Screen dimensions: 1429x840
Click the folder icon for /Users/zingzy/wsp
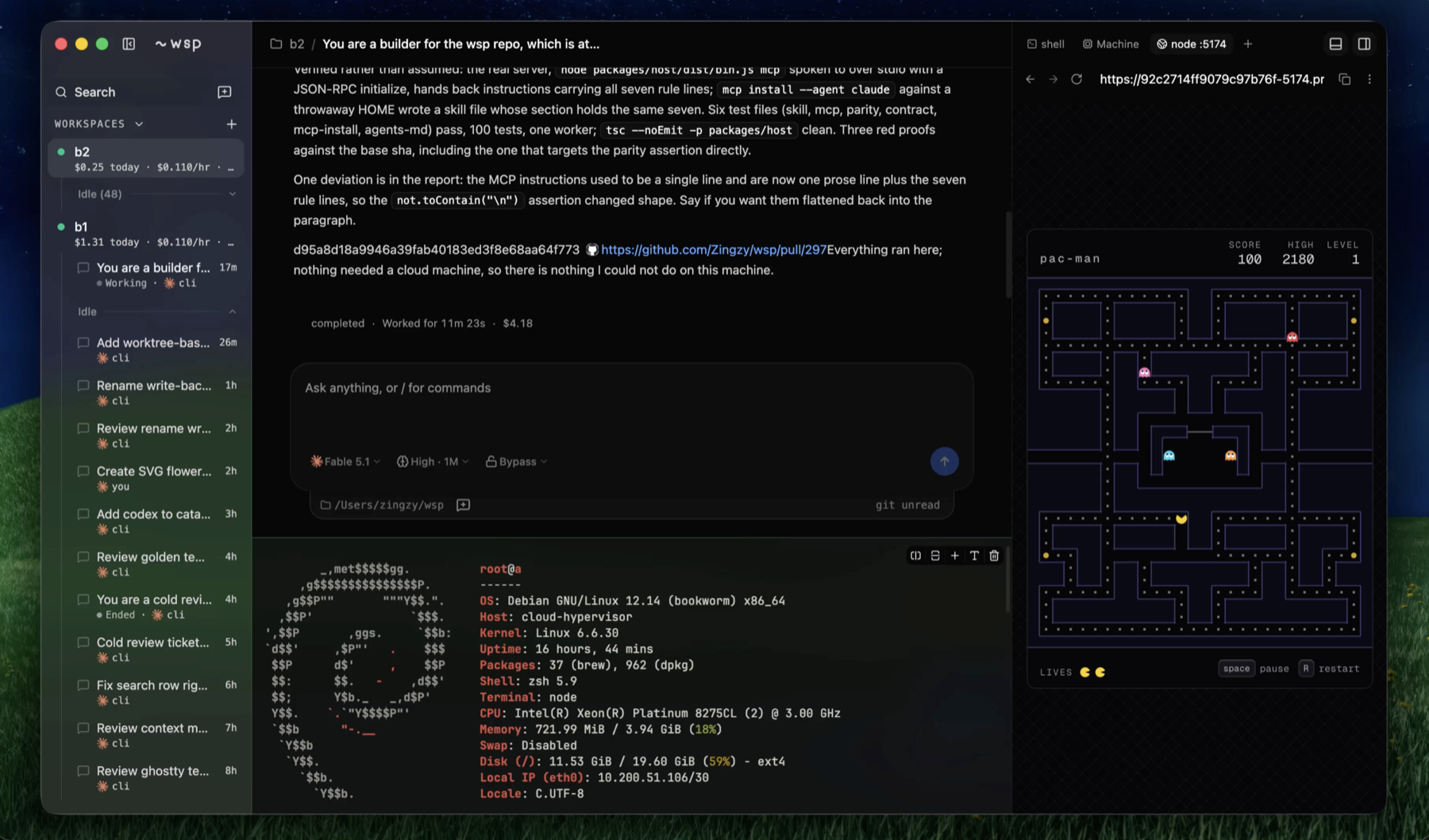tap(325, 505)
